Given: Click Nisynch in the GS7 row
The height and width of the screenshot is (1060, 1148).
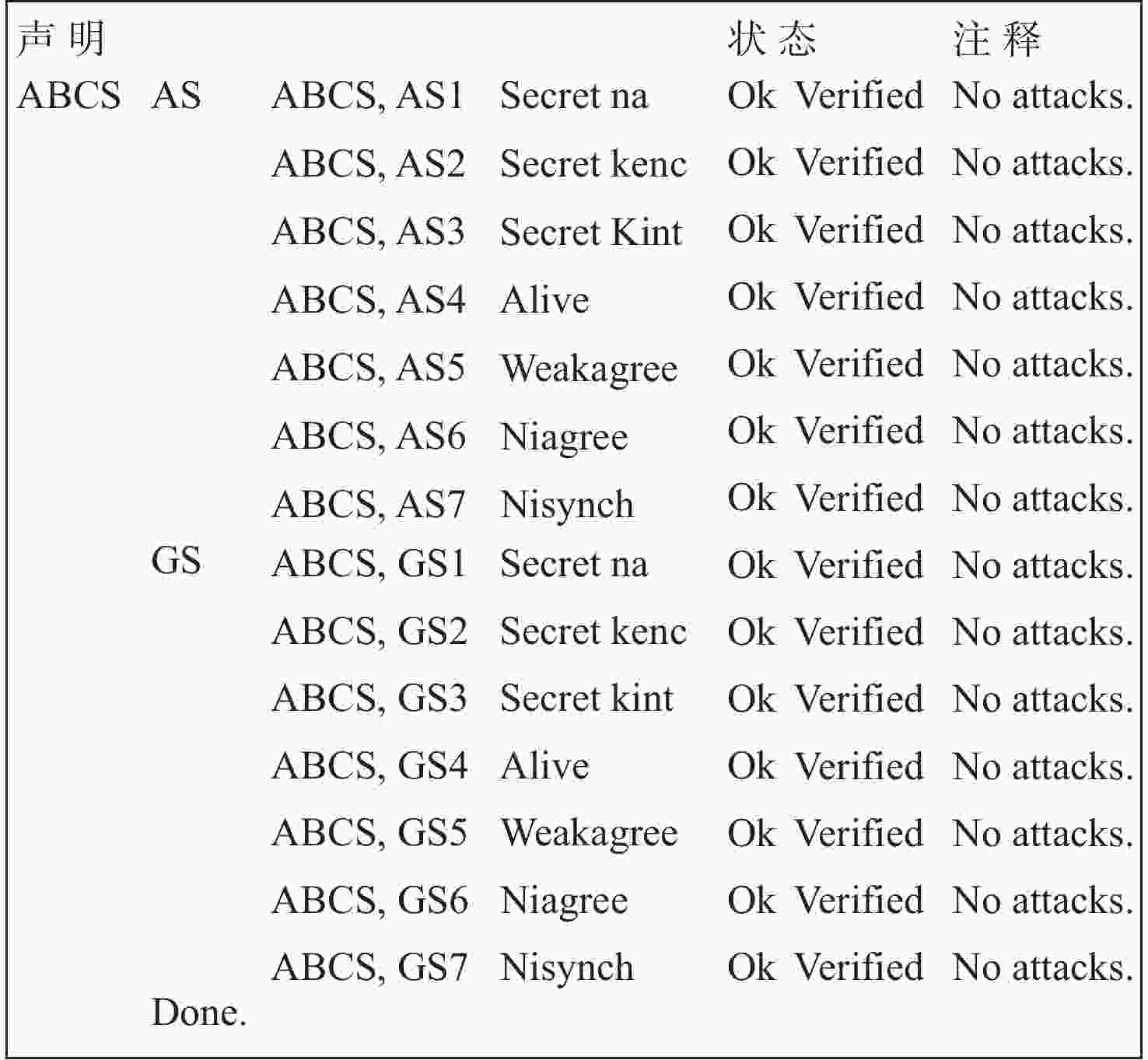Looking at the screenshot, I should point(567,968).
